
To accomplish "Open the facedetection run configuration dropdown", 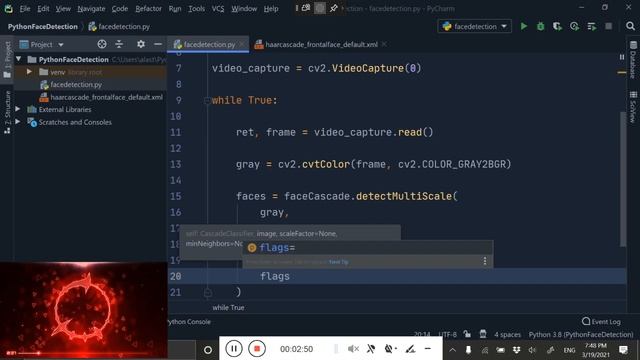I will click(x=475, y=27).
